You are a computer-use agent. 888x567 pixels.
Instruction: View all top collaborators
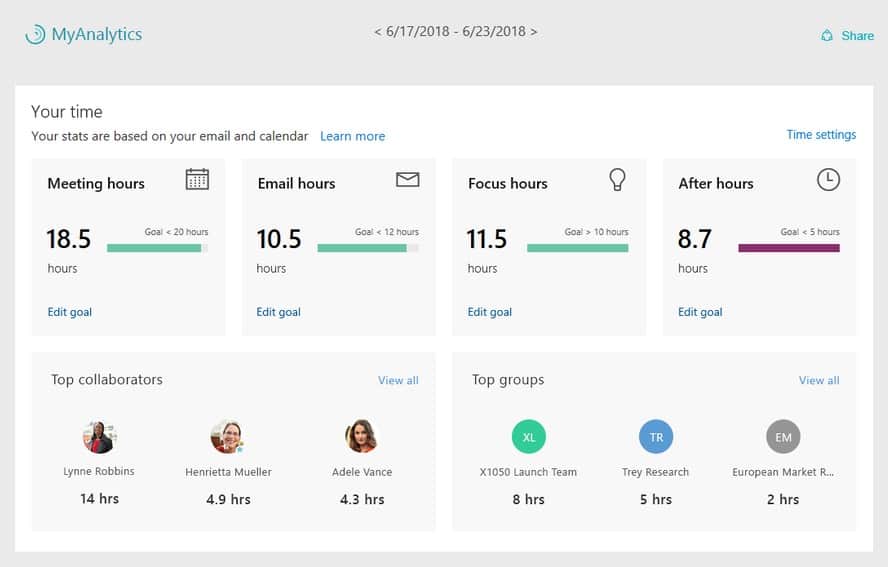398,380
